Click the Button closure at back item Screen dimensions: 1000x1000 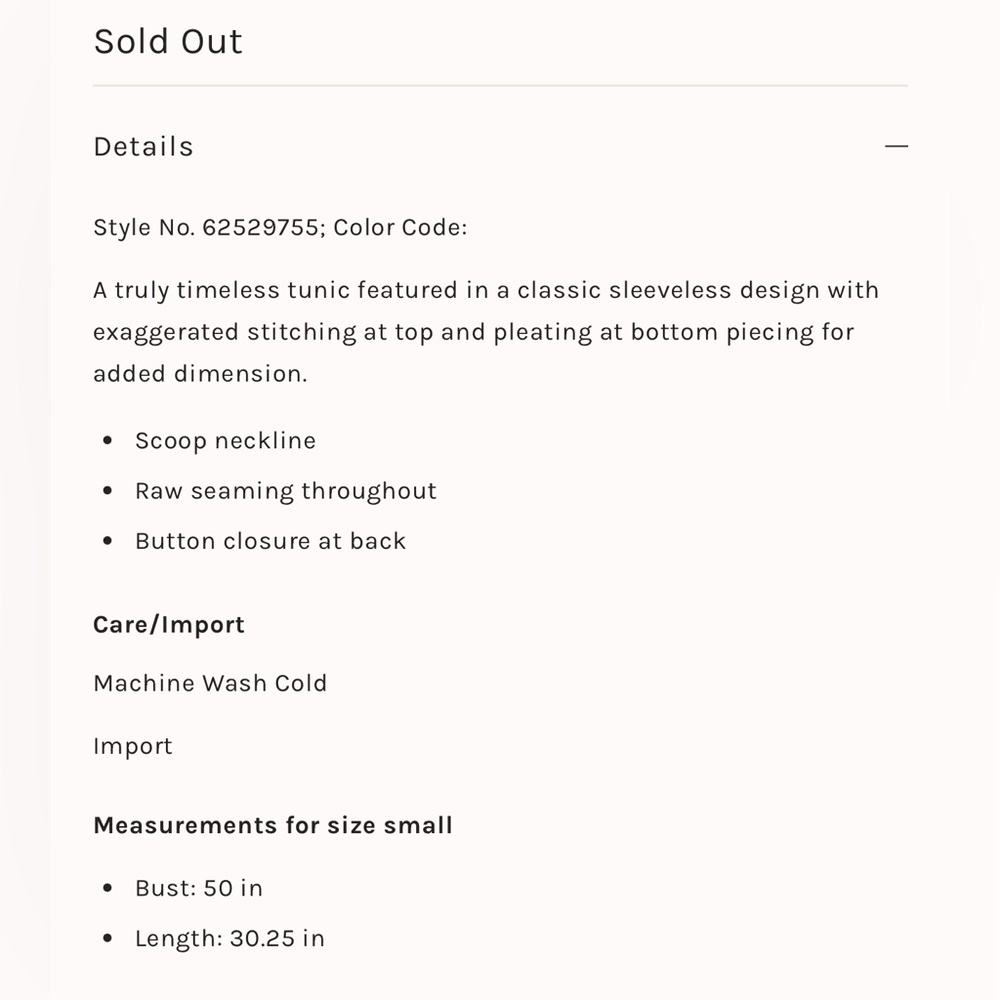(x=270, y=541)
